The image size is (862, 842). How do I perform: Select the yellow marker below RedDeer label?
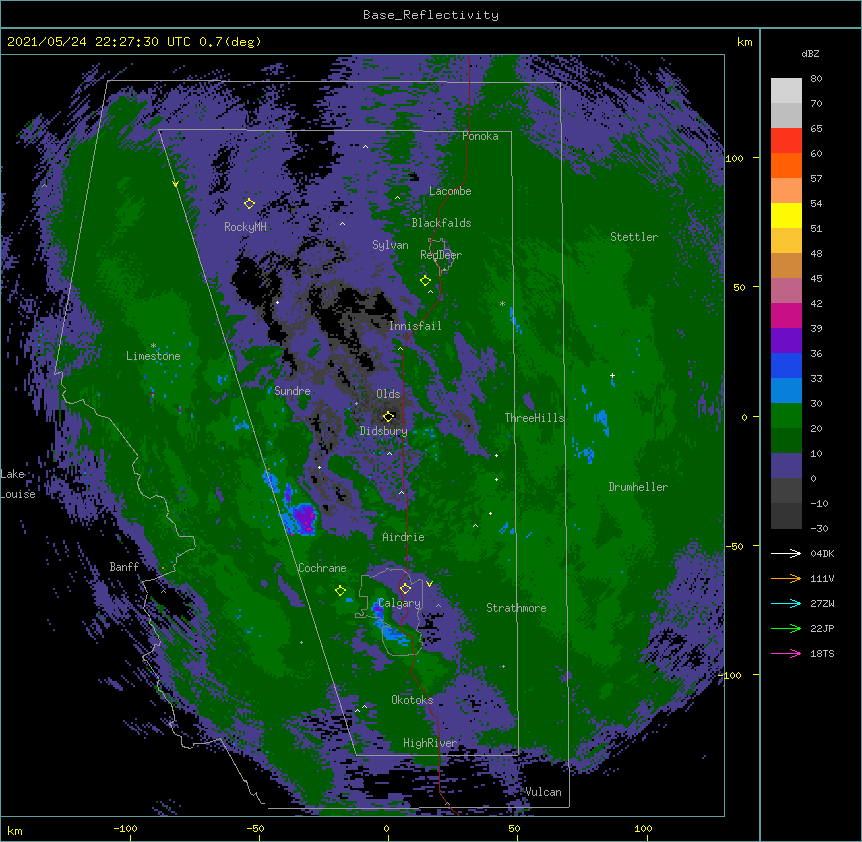pyautogui.click(x=425, y=280)
